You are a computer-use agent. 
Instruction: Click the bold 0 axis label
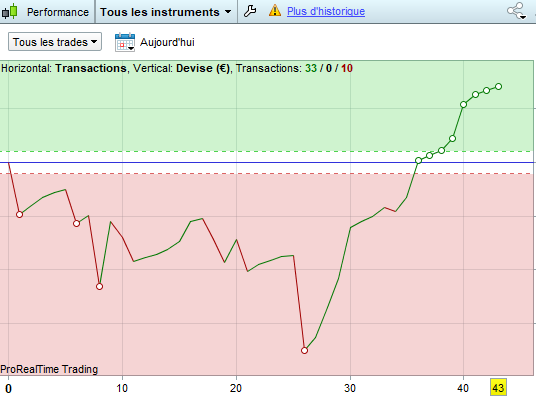pos(9,388)
